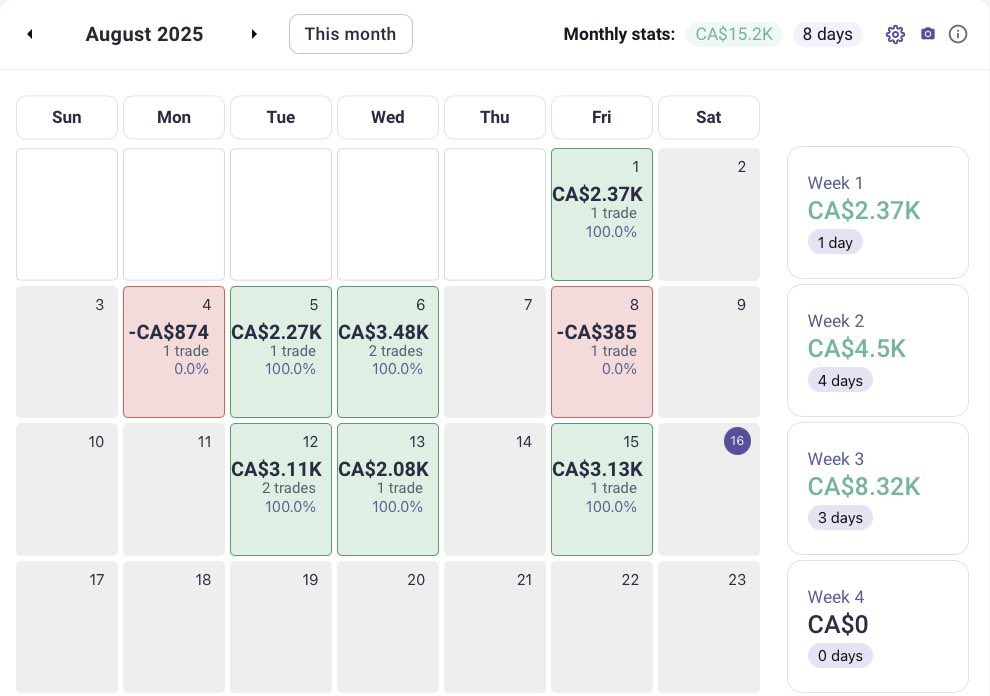
Task: Select the losing day August 4 cell
Action: [x=174, y=351]
